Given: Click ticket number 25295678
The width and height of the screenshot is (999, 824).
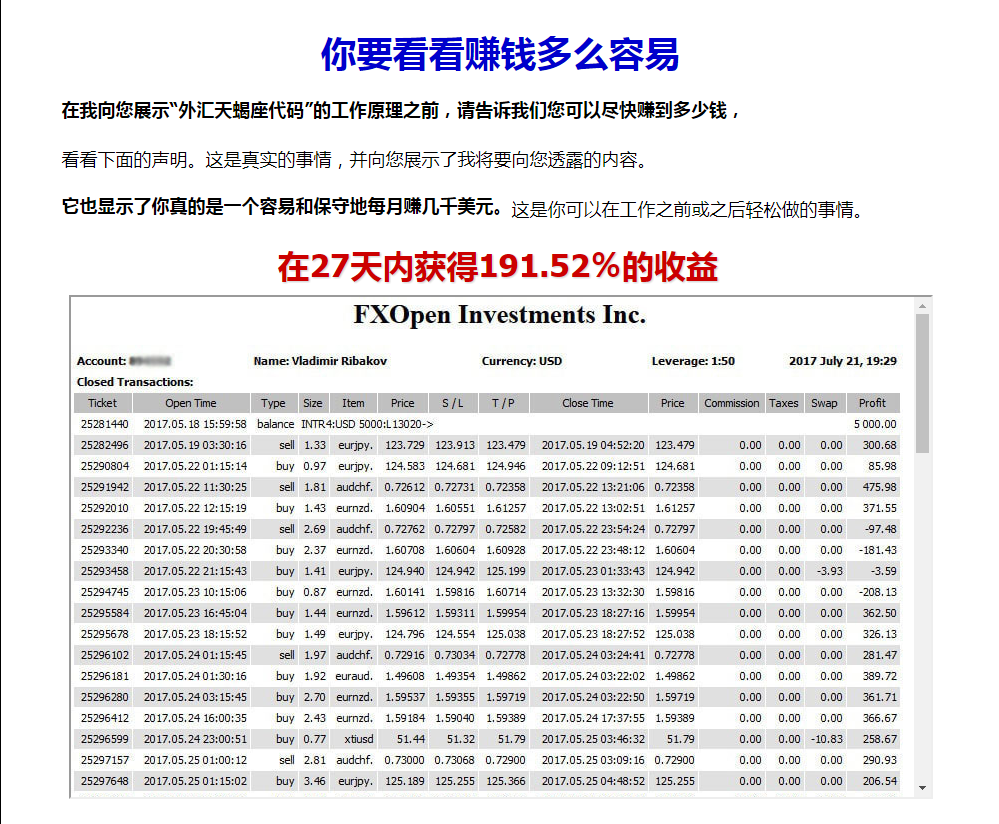Looking at the screenshot, I should [104, 635].
